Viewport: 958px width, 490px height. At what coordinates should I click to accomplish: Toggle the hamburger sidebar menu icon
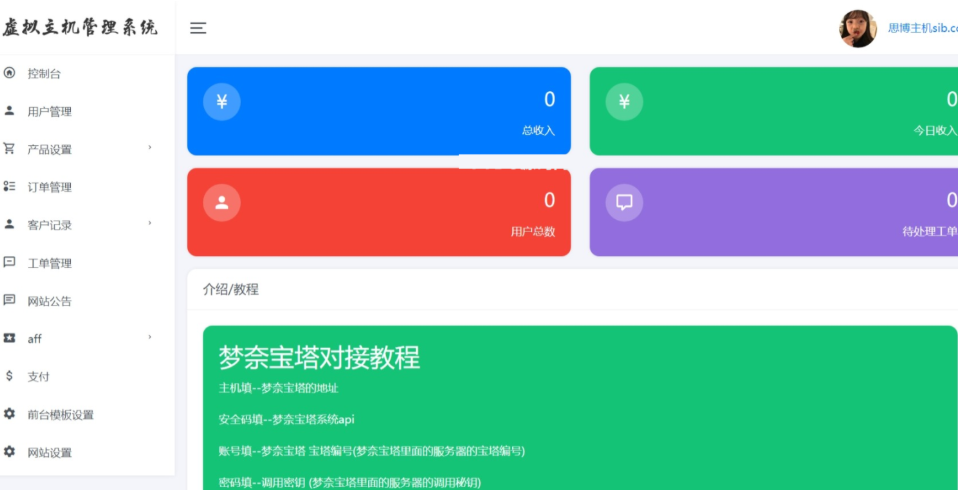[x=198, y=27]
